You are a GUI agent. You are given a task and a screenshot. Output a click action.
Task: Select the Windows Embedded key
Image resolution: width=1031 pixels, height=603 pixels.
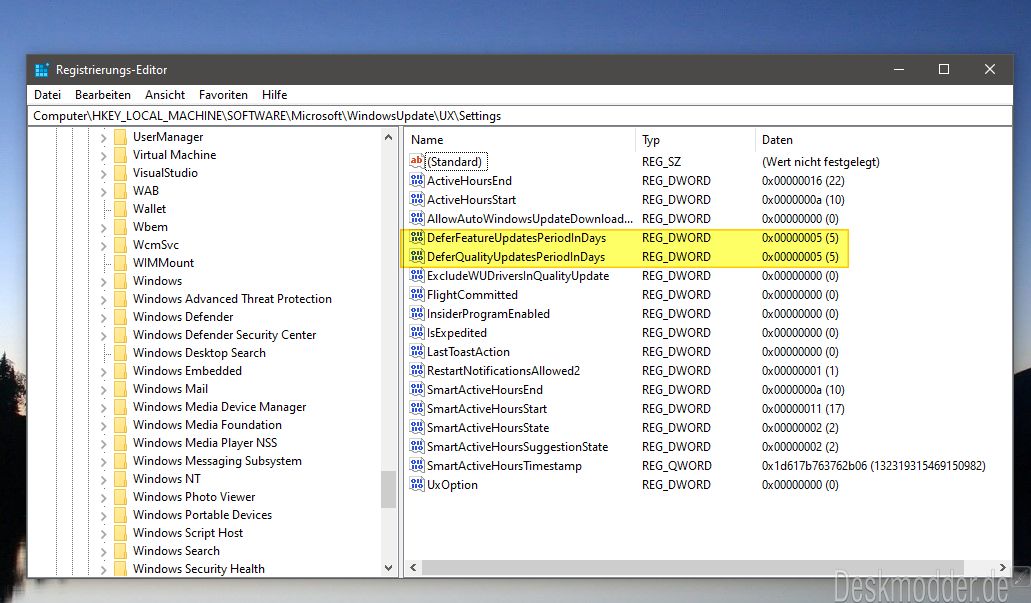coord(187,370)
